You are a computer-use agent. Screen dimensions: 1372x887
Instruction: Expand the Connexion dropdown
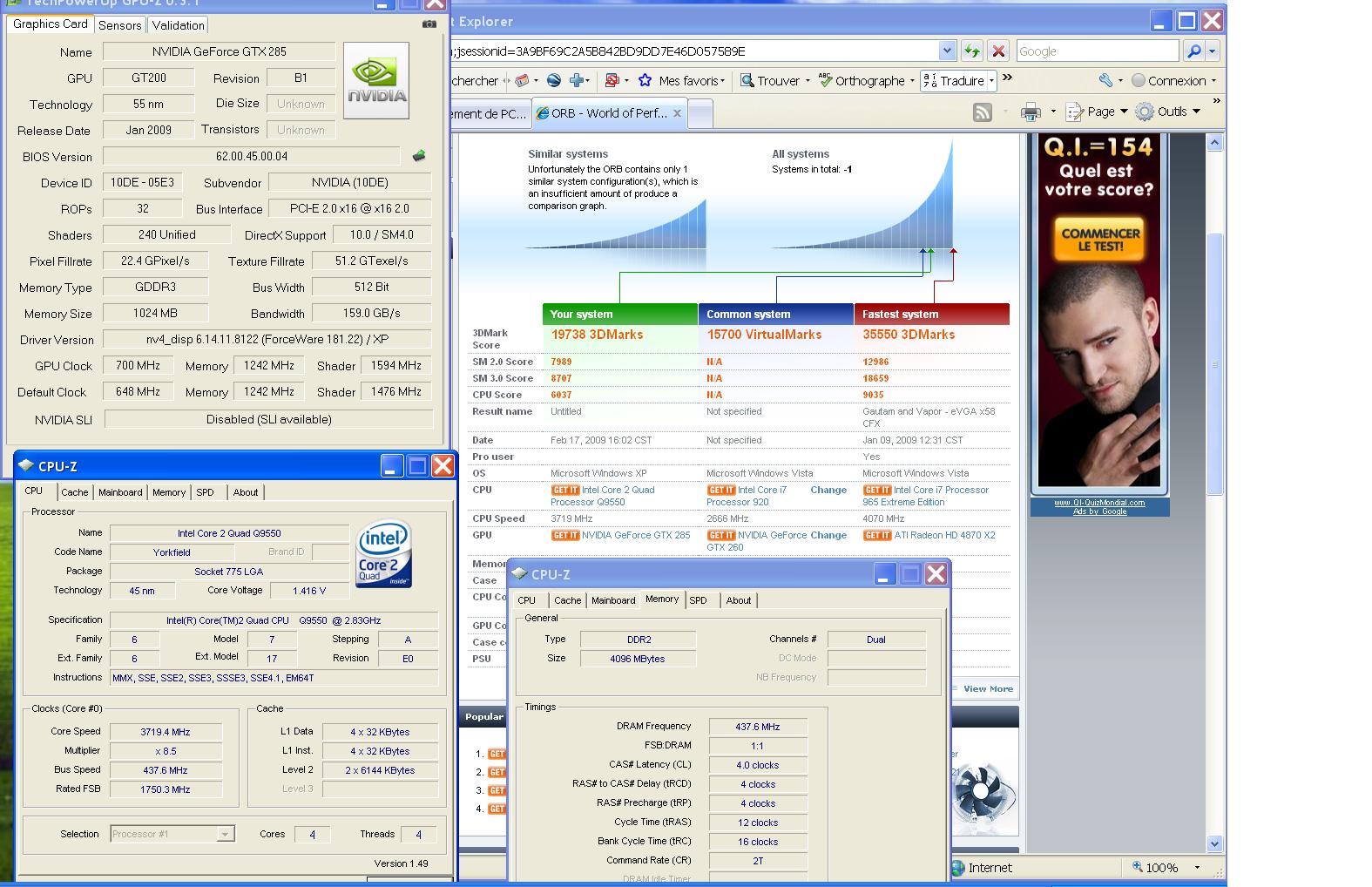click(1213, 81)
